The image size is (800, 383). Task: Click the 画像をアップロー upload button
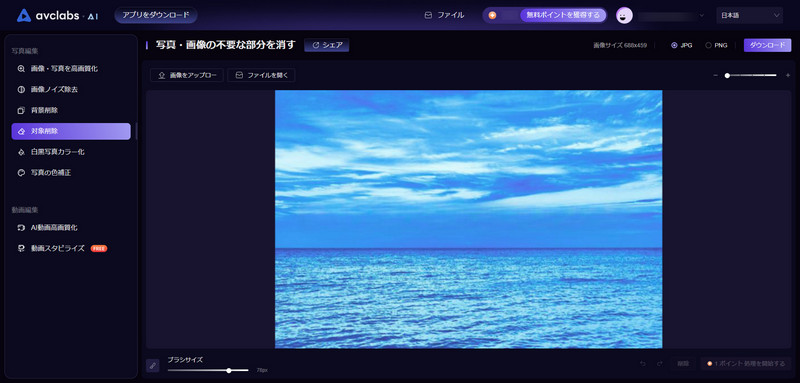pos(187,75)
